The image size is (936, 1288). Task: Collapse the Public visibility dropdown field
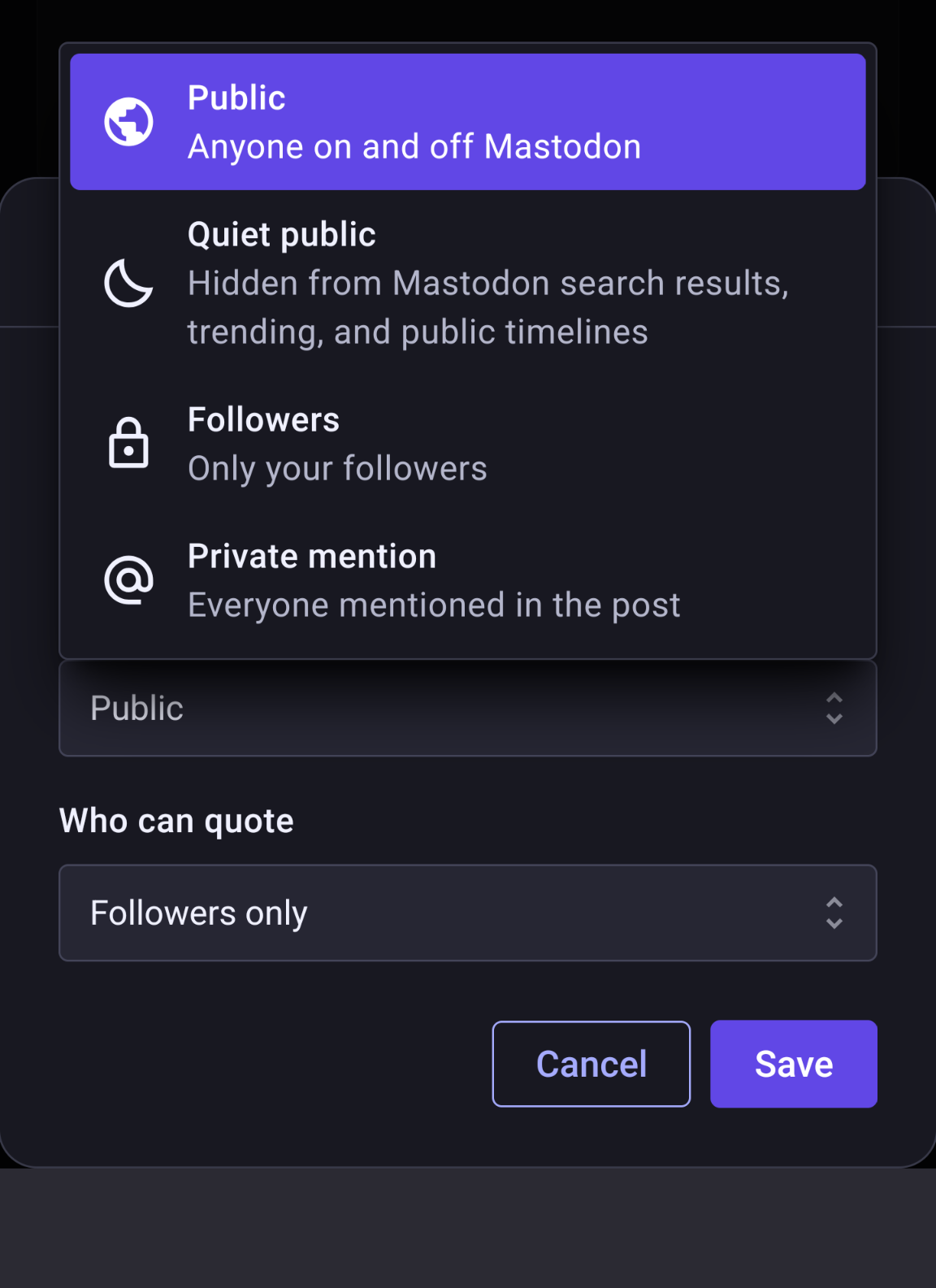467,709
